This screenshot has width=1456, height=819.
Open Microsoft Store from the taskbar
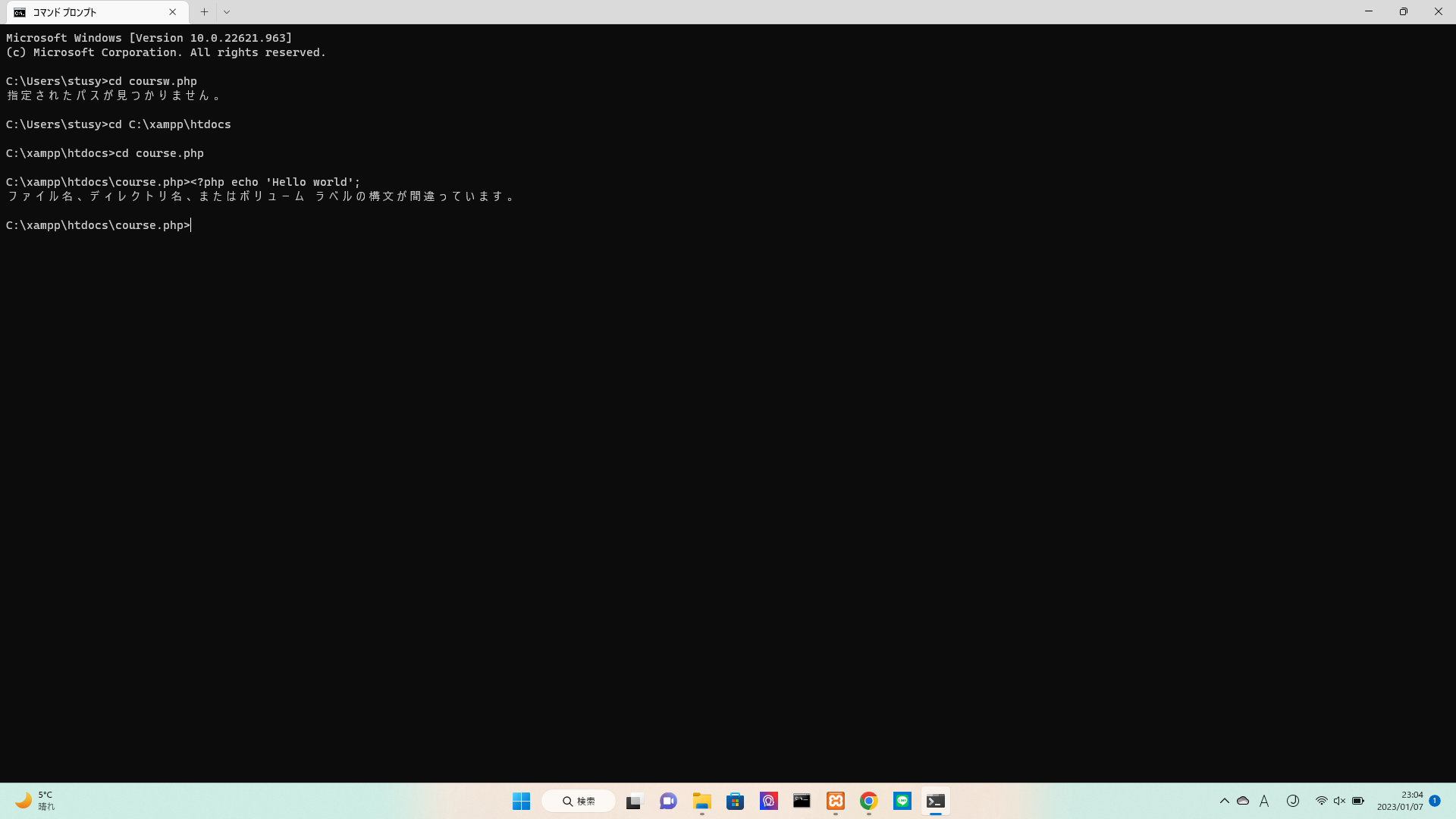click(x=735, y=801)
